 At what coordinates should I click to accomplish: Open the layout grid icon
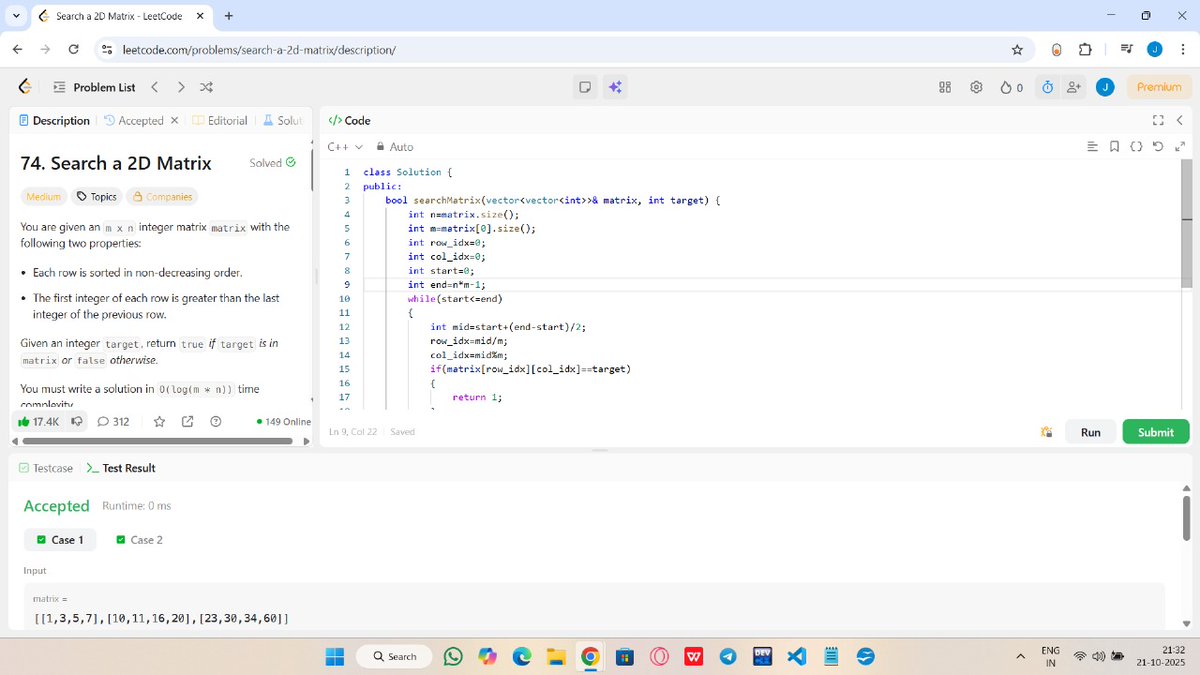945,87
